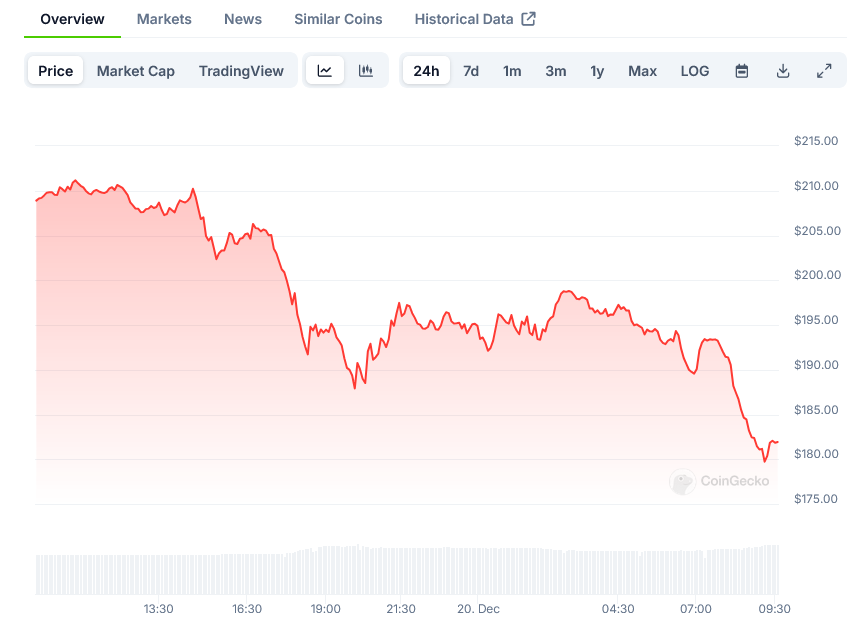847x635 pixels.
Task: Select Market Cap chart mode
Action: pyautogui.click(x=136, y=71)
